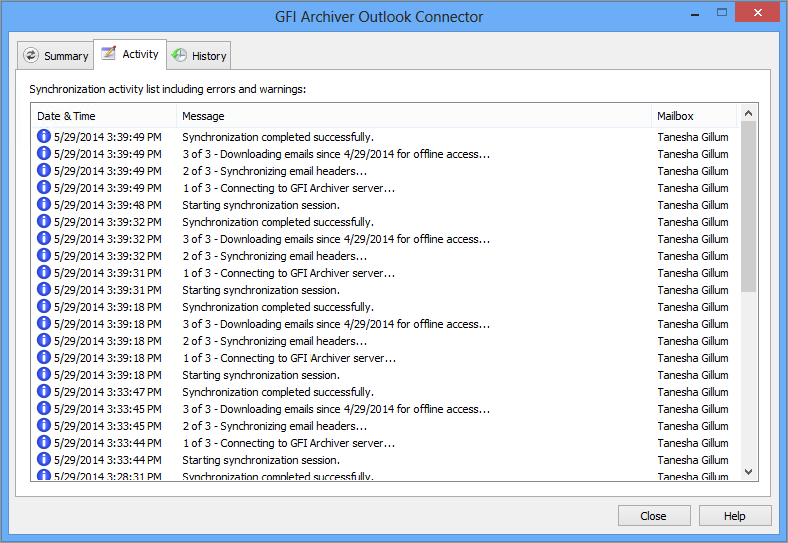Click info icon for 3:33:47 PM Synchronization completed row

click(44, 391)
